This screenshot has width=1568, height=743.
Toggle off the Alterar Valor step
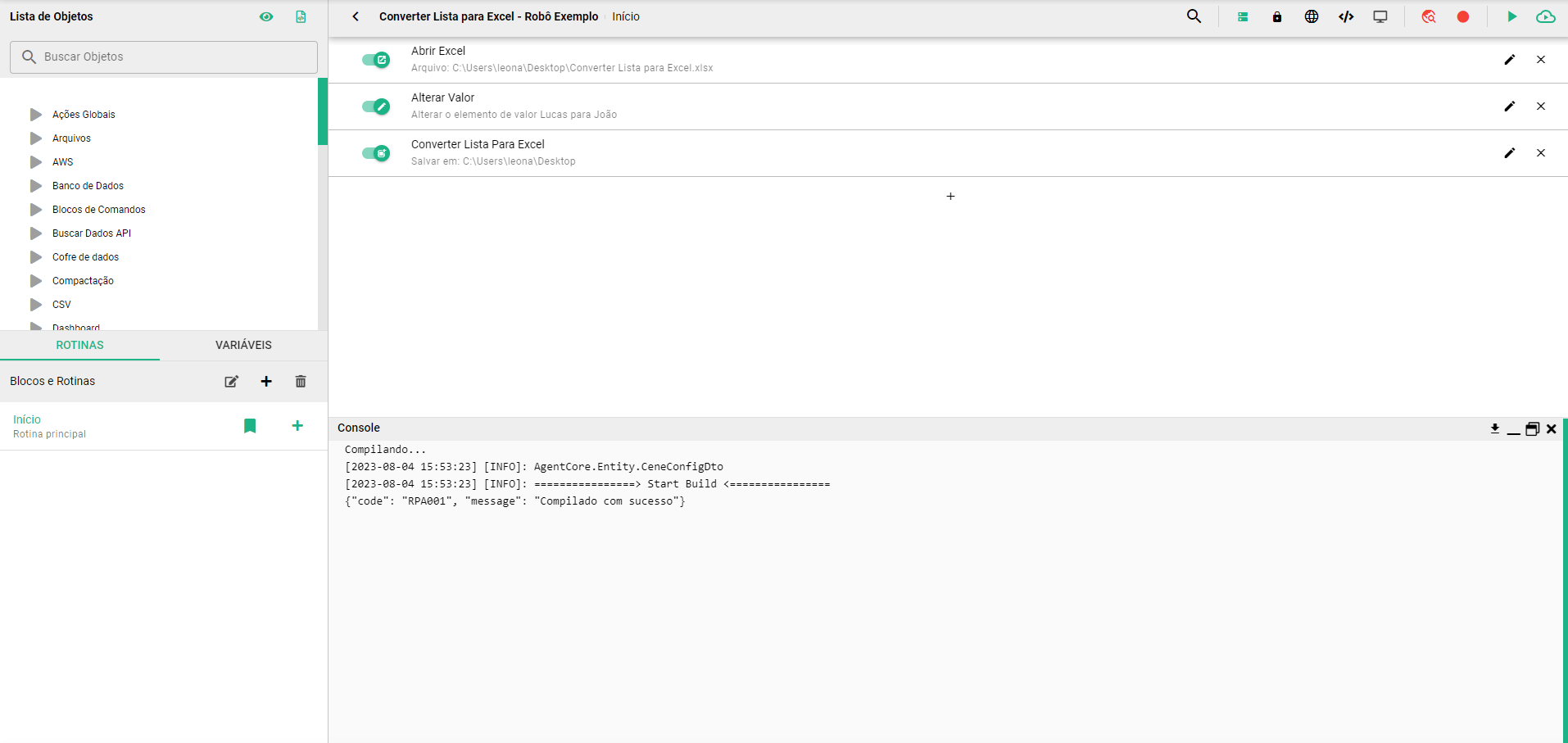click(x=376, y=106)
